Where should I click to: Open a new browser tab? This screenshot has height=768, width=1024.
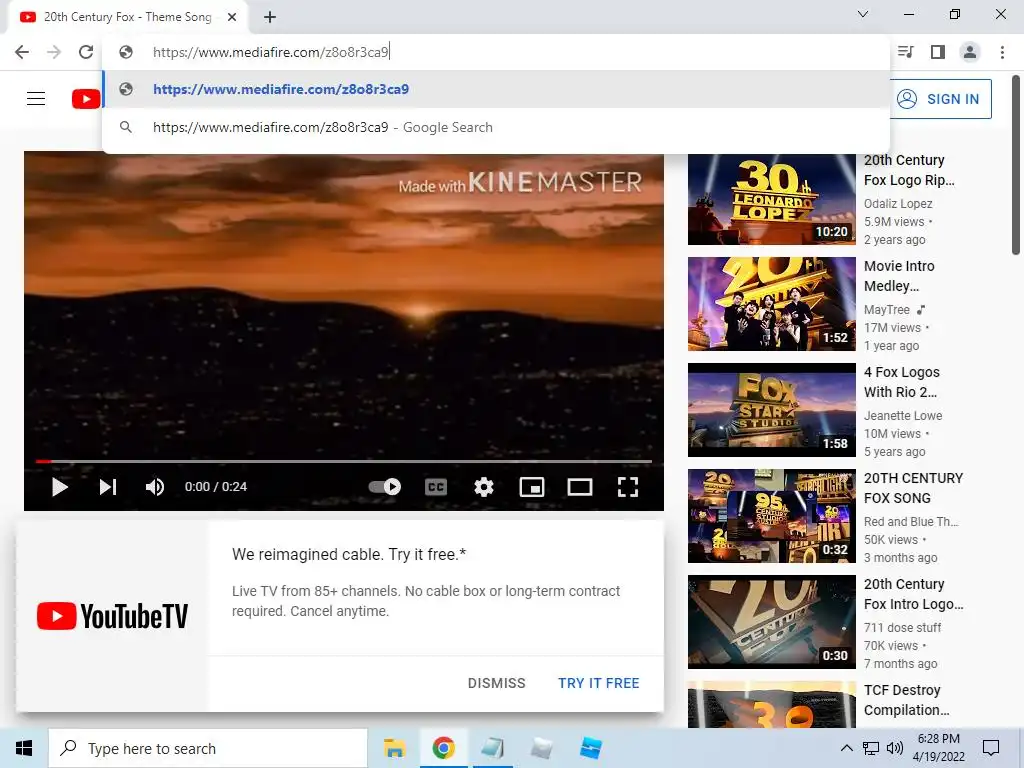270,17
